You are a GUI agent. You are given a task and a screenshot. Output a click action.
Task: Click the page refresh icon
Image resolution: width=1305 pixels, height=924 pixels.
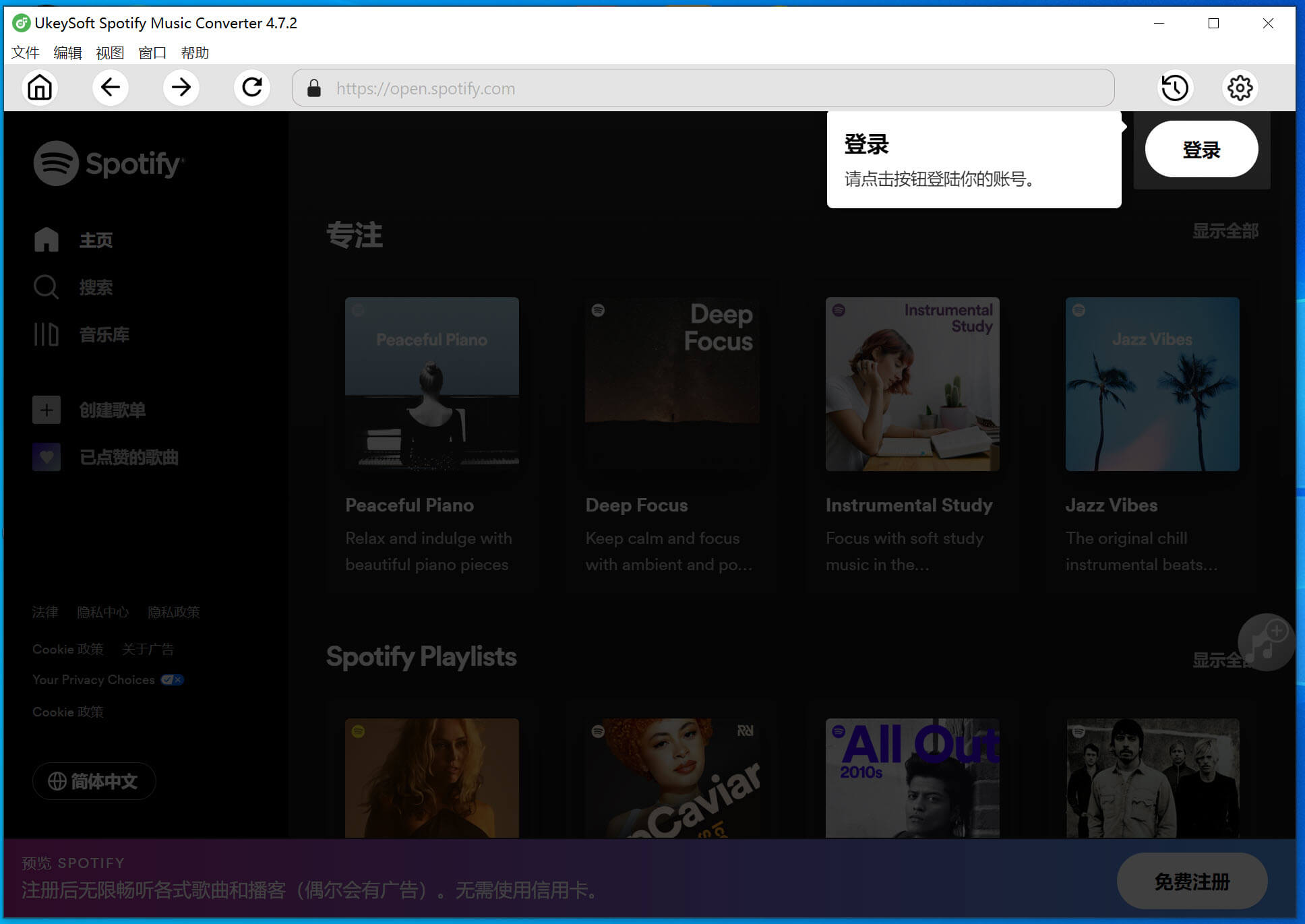tap(252, 88)
